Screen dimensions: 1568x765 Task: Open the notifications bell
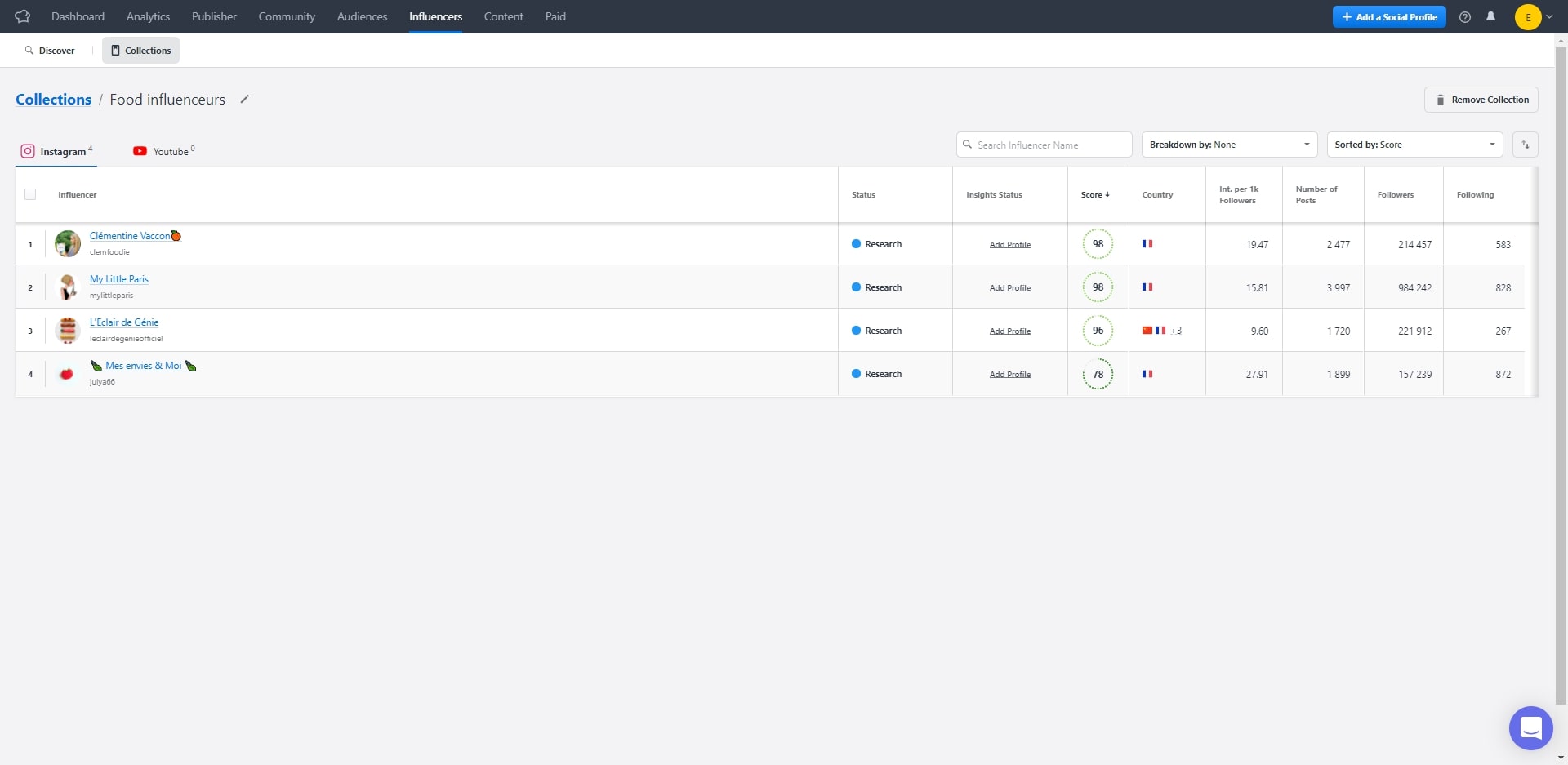[1490, 16]
